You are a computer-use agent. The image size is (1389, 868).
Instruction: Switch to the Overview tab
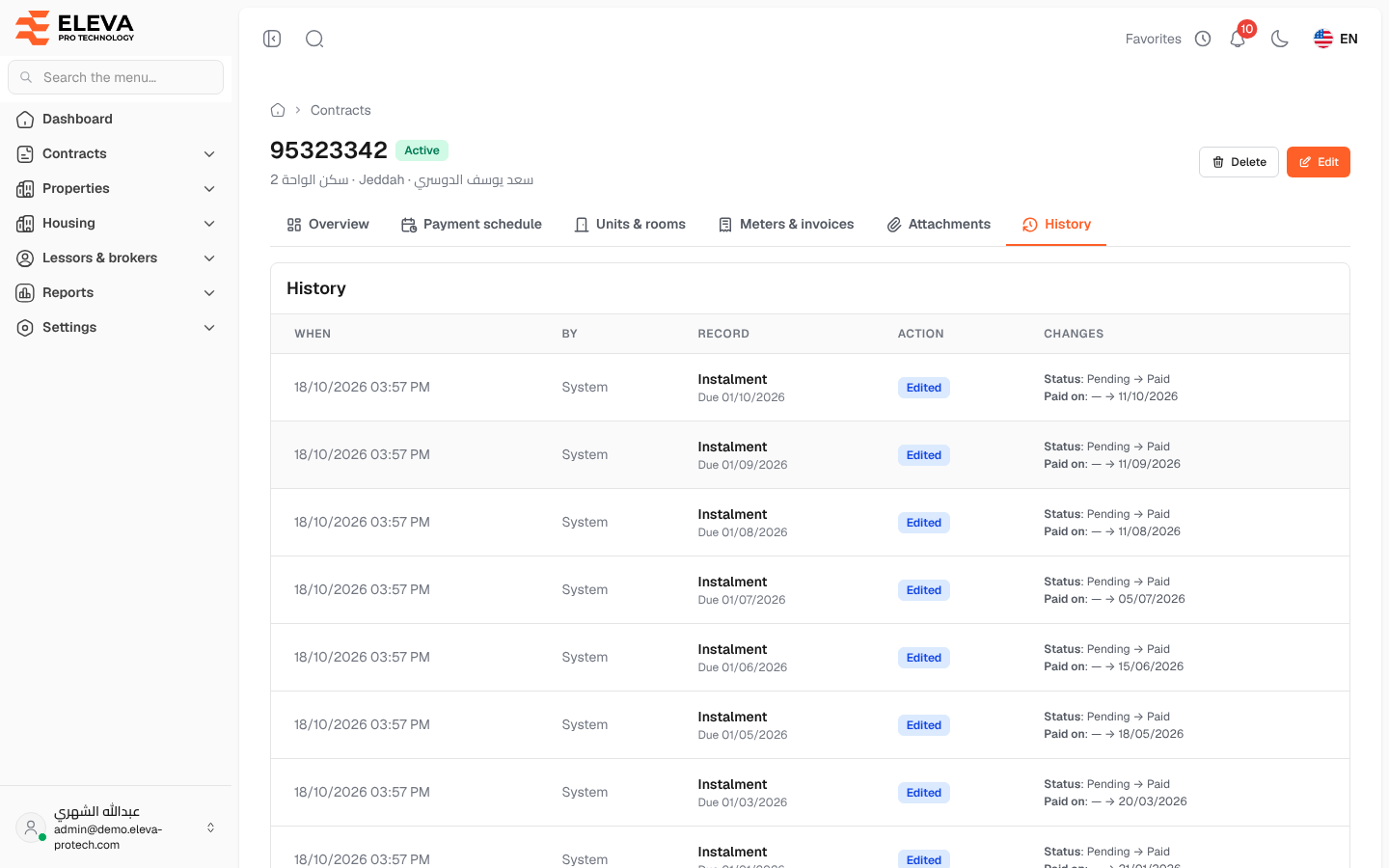point(328,224)
